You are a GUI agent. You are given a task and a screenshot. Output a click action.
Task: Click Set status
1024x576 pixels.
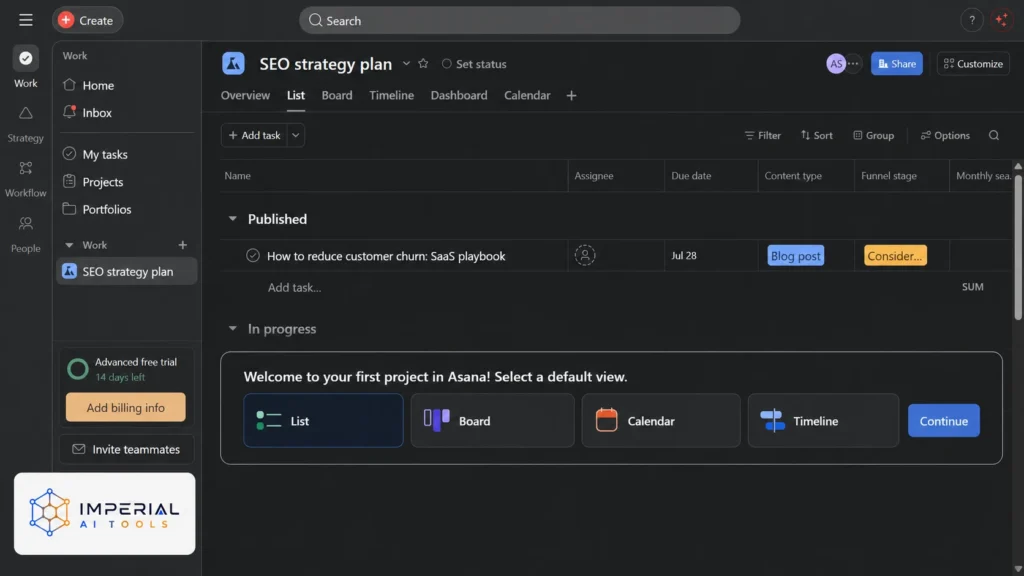474,64
